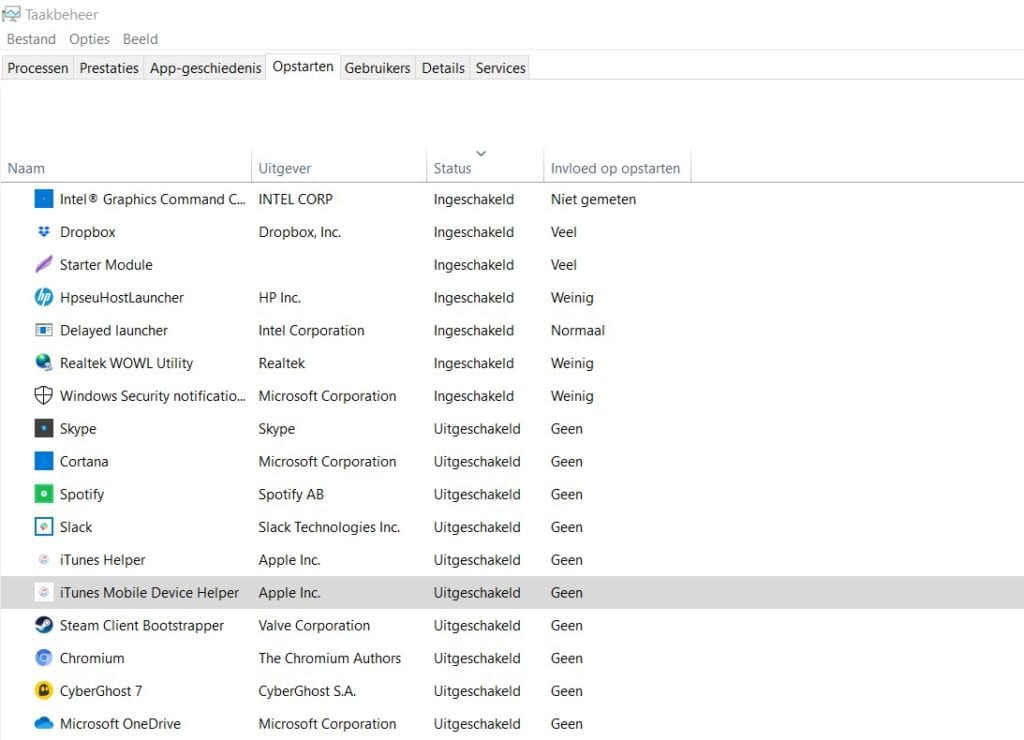Click the iTunes Mobile Device Helper name
This screenshot has width=1024, height=740.
pos(150,592)
